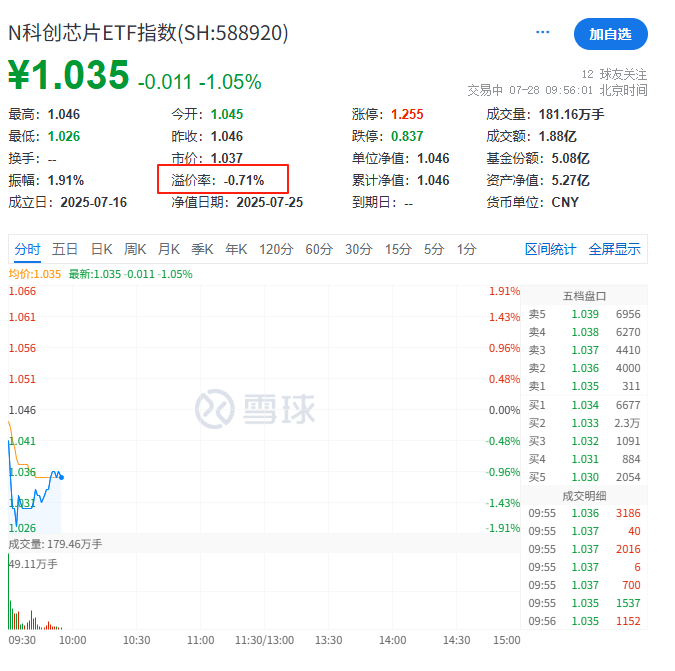This screenshot has height=671, width=675.
Task: Click the 净值日期 value 2025-07-25
Action: pyautogui.click(x=269, y=202)
